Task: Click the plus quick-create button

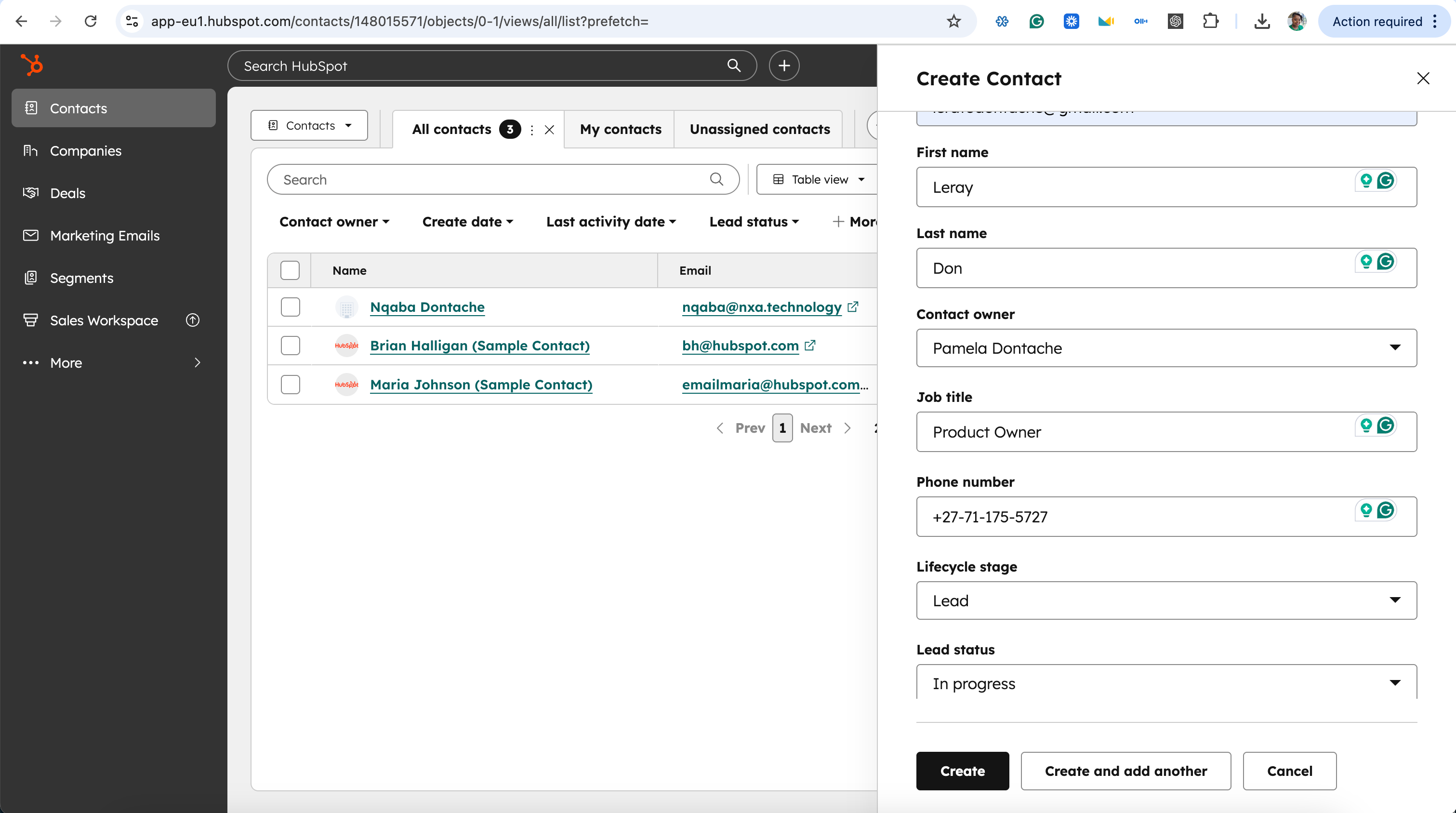Action: (x=784, y=66)
